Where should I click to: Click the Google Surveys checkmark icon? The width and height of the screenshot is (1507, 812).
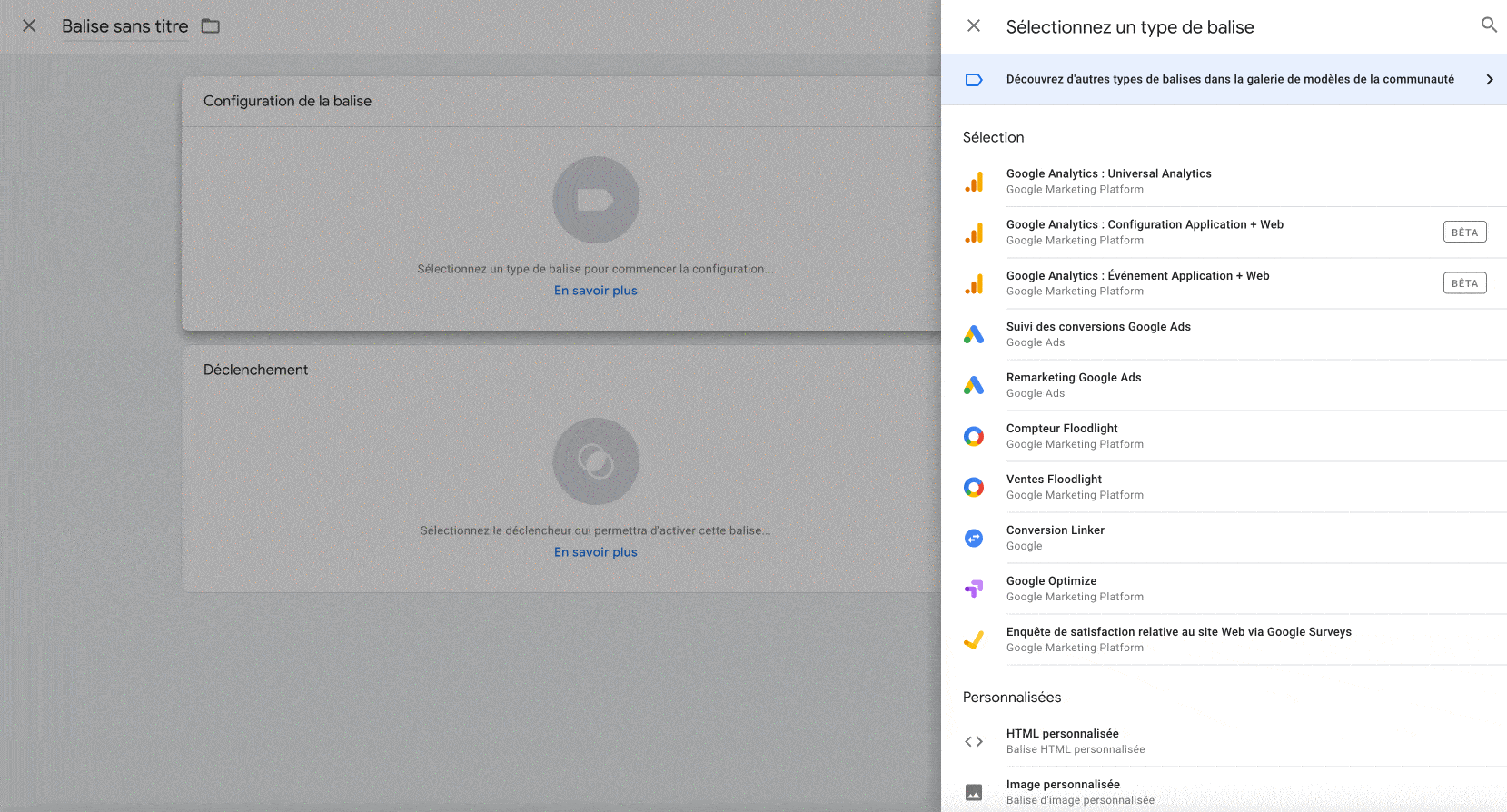click(974, 639)
